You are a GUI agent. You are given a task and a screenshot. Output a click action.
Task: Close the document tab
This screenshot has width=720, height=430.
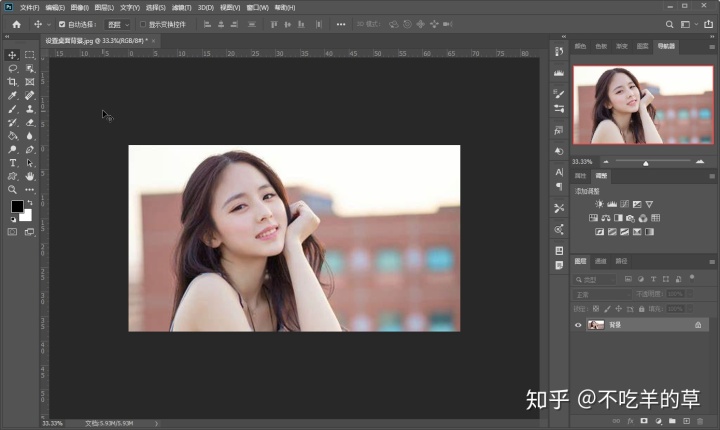[x=153, y=41]
